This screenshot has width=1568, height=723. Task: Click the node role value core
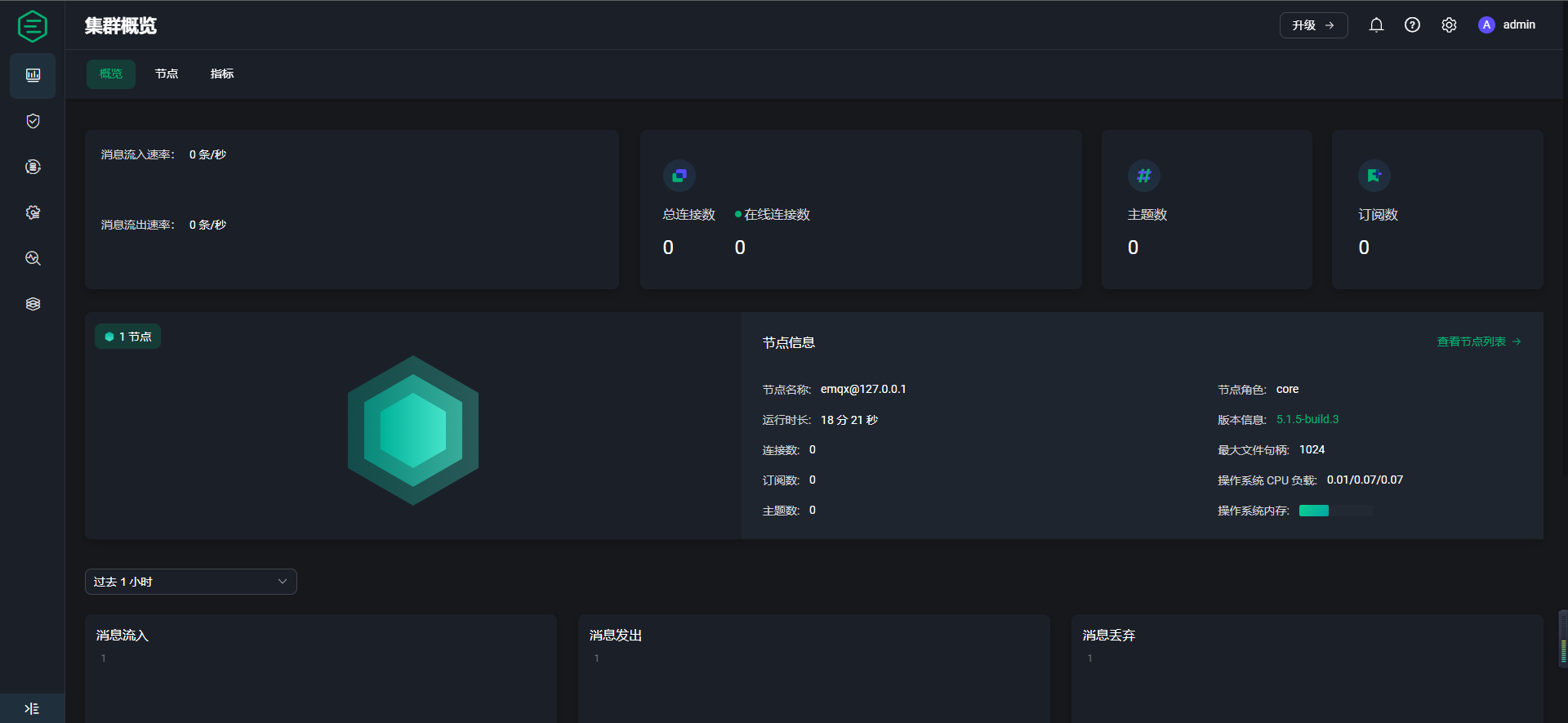coord(1288,389)
